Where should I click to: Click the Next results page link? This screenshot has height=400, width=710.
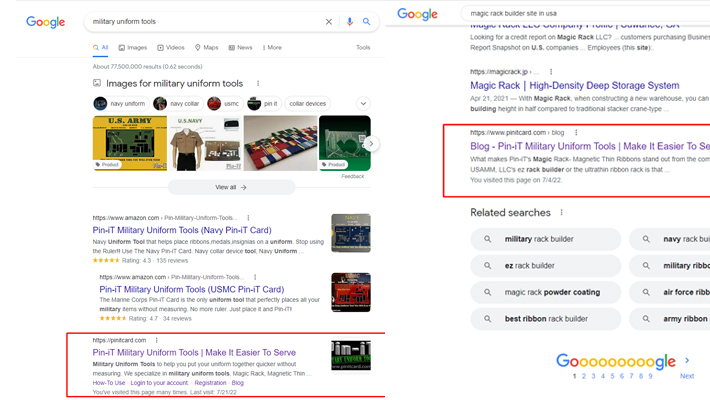point(687,376)
